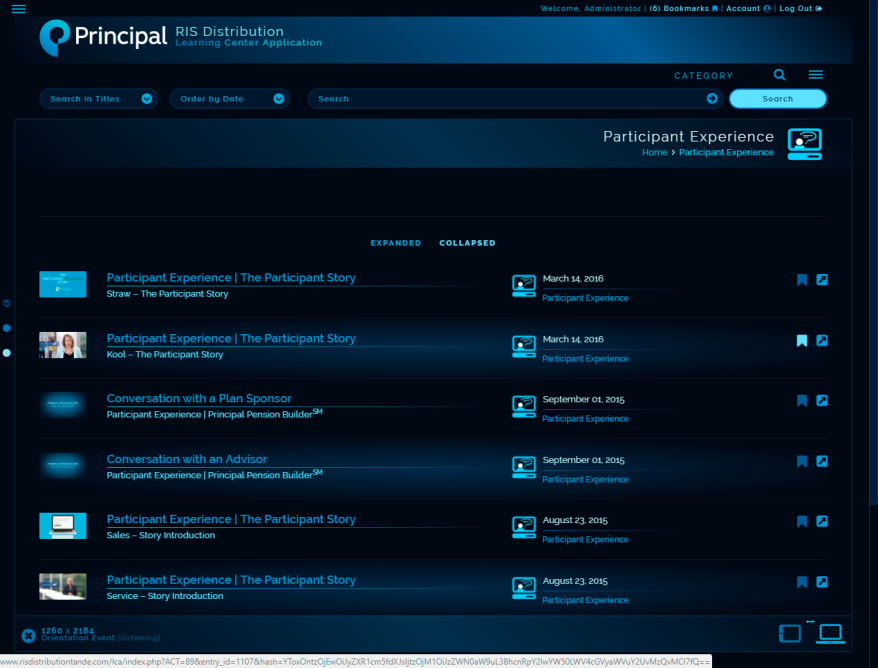The width and height of the screenshot is (878, 668).
Task: Open thumbnail for Service – Story Introduction
Action: [63, 586]
